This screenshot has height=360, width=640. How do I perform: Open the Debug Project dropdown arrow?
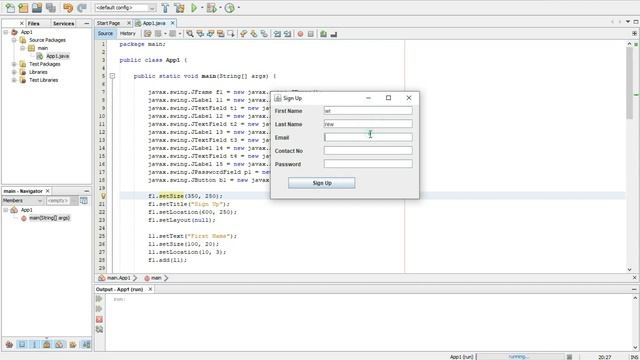[x=220, y=8]
